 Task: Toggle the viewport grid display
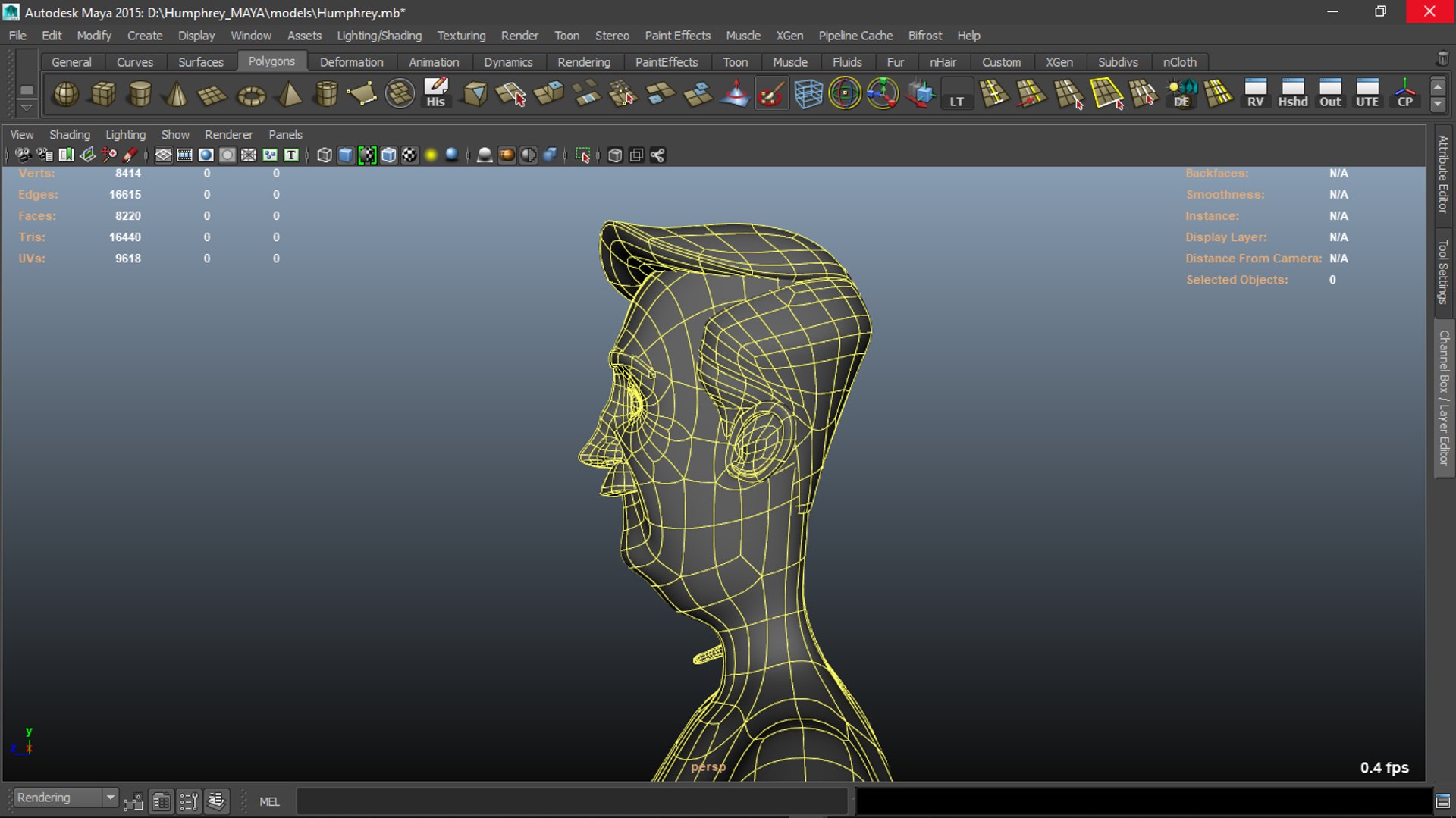pos(163,155)
